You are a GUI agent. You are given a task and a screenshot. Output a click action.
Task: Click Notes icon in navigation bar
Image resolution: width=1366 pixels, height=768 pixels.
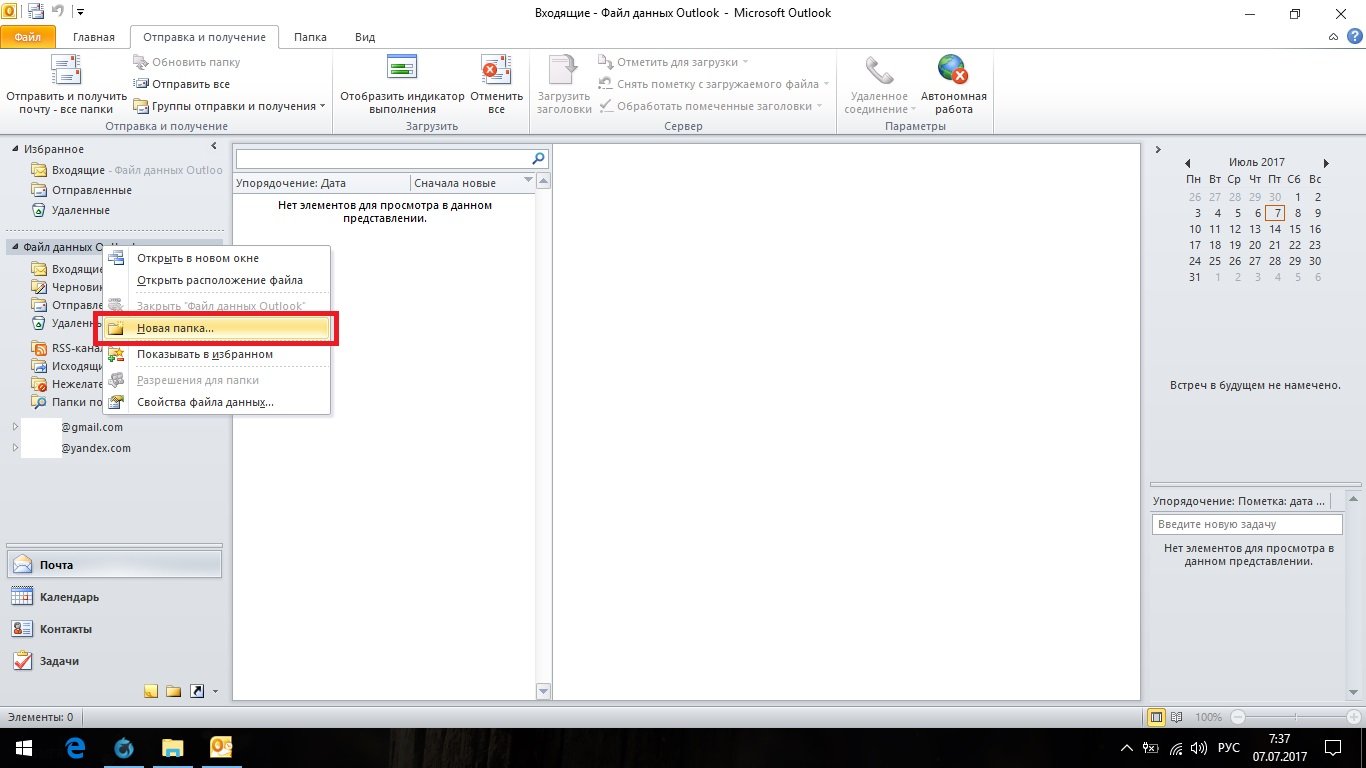151,691
